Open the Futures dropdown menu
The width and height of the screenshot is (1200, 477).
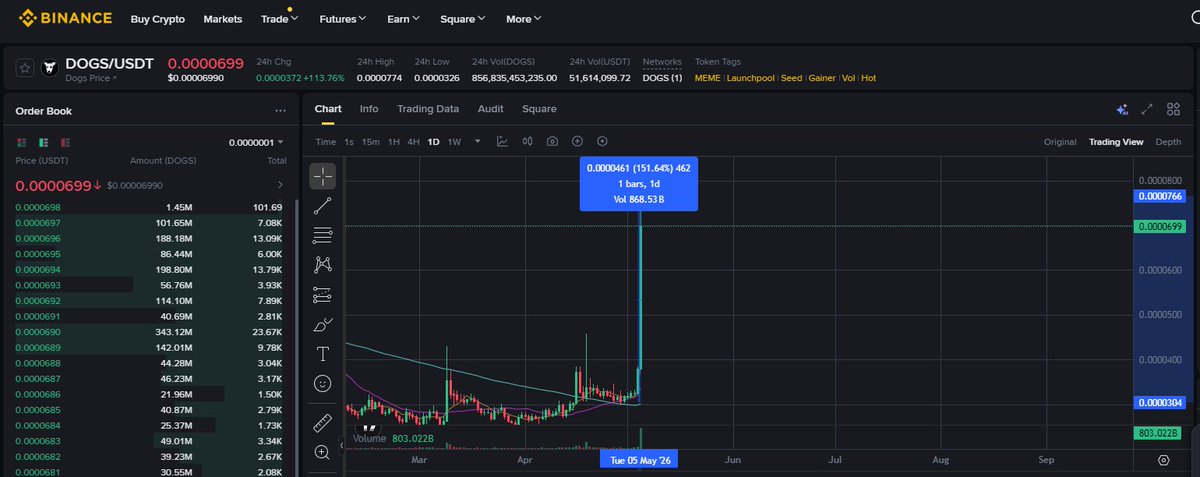pyautogui.click(x=342, y=19)
